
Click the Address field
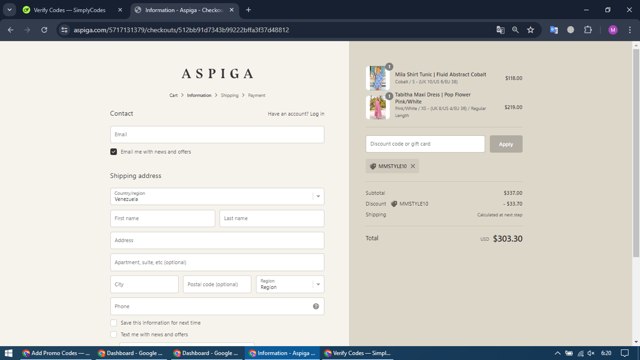(x=217, y=240)
